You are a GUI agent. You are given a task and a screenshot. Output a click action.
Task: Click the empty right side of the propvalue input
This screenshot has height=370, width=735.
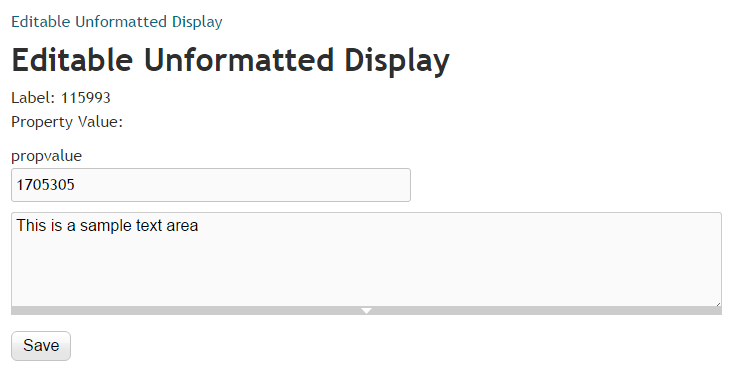pos(281,185)
